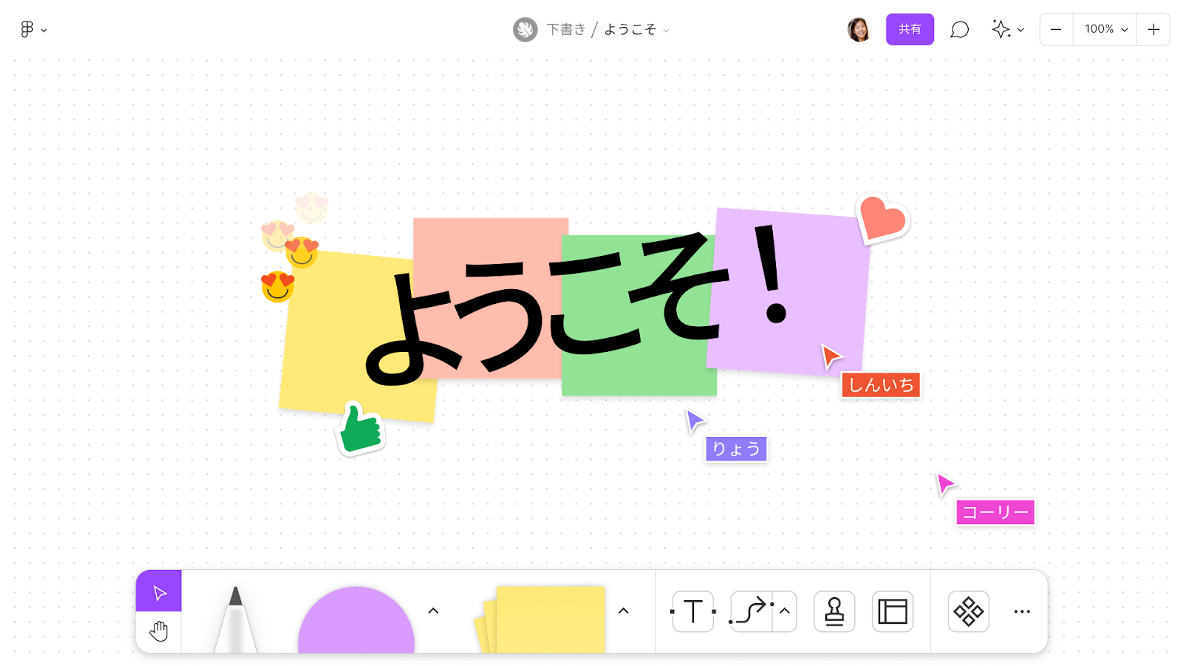This screenshot has width=1183, height=666.
Task: Open the stamp tool
Action: [x=834, y=611]
